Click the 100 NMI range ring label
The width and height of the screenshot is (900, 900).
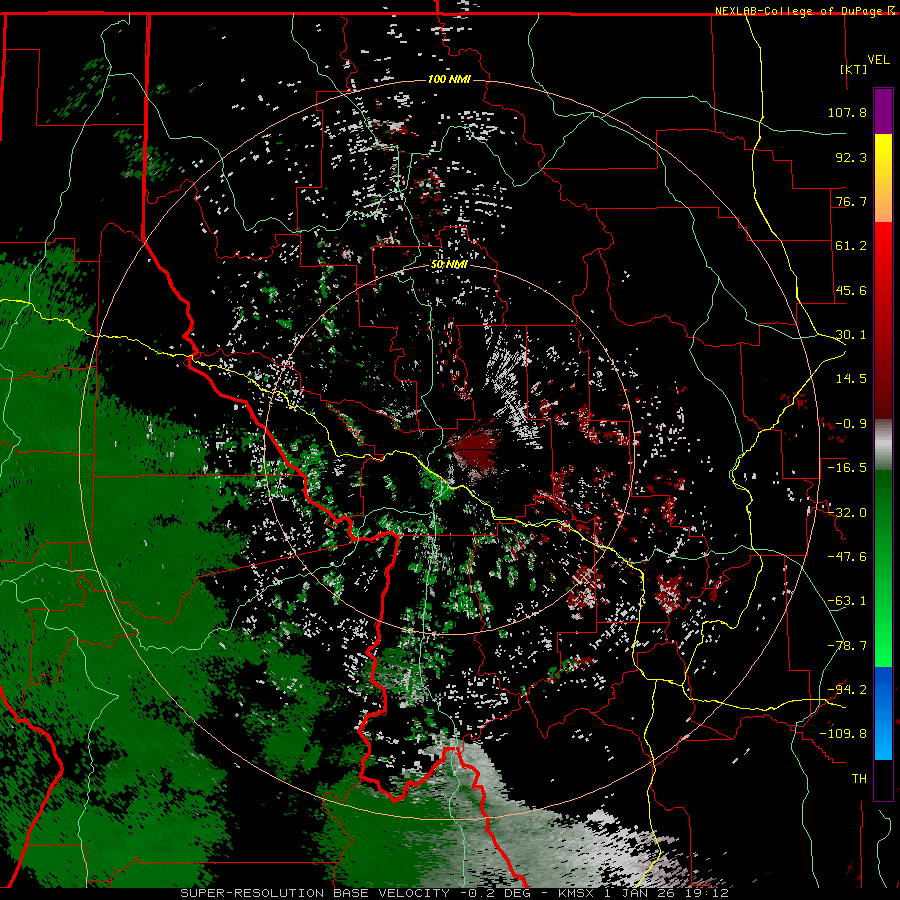[x=449, y=79]
